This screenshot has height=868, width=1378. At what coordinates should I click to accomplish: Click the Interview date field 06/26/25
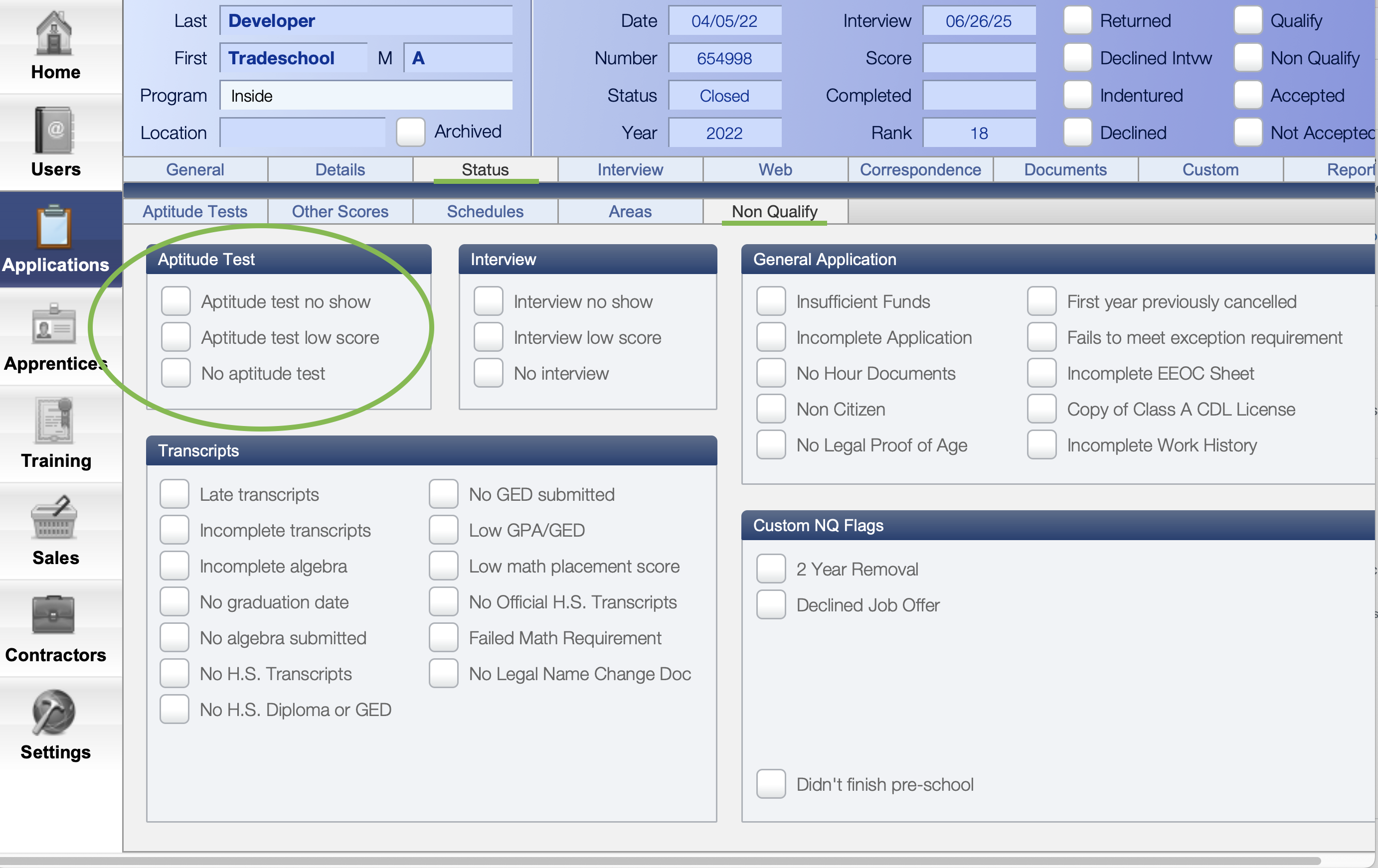click(x=979, y=20)
